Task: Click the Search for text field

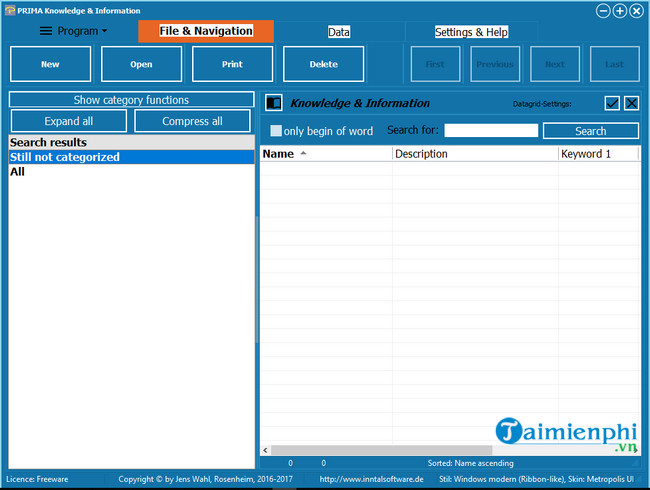Action: [491, 131]
